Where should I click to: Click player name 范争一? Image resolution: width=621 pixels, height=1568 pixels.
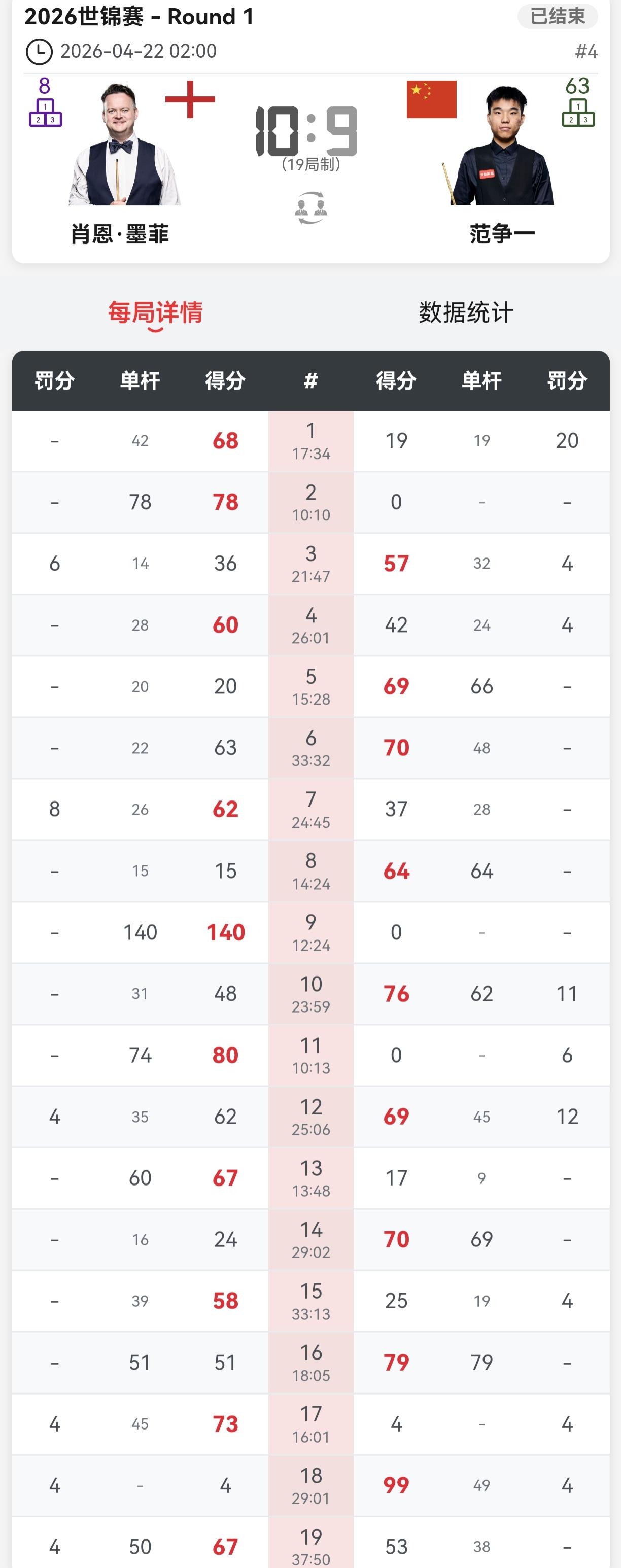[x=502, y=234]
